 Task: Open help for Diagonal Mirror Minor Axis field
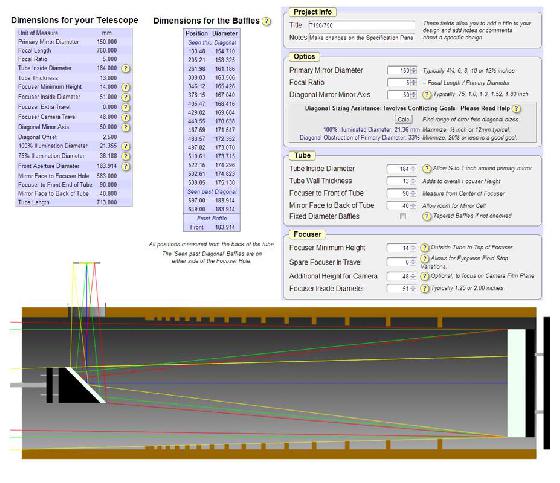[x=426, y=95]
